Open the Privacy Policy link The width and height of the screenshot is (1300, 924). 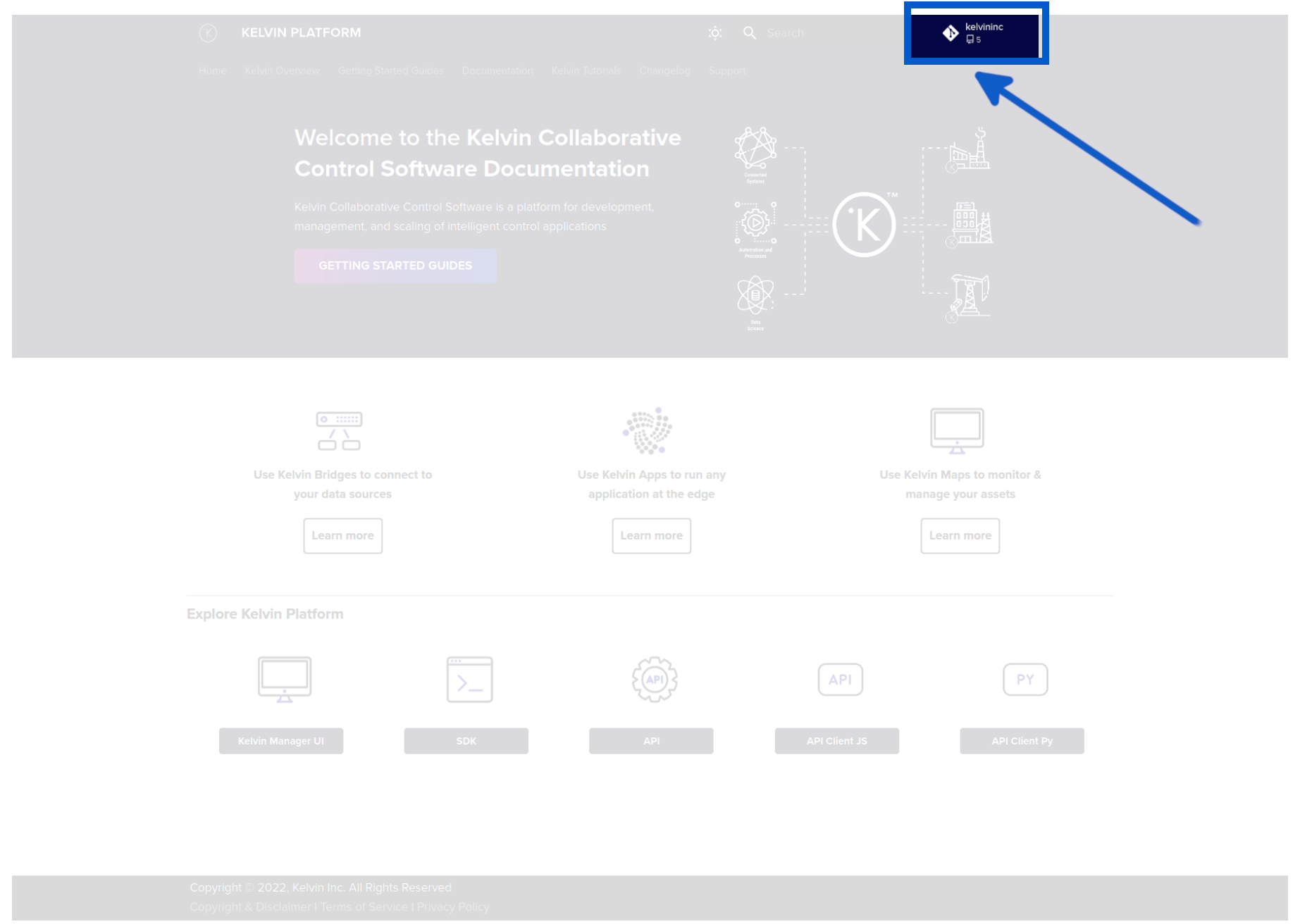[x=453, y=907]
